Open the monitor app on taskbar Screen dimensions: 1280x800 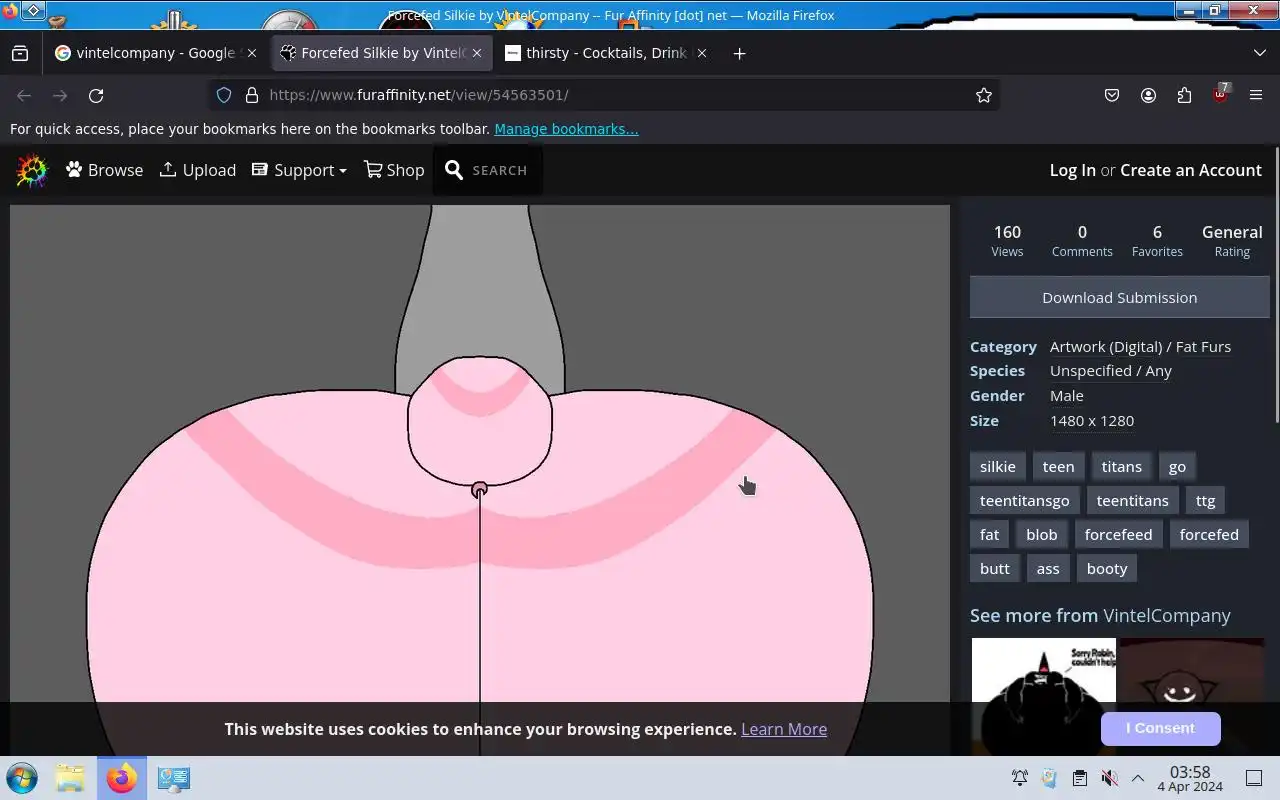[x=173, y=778]
